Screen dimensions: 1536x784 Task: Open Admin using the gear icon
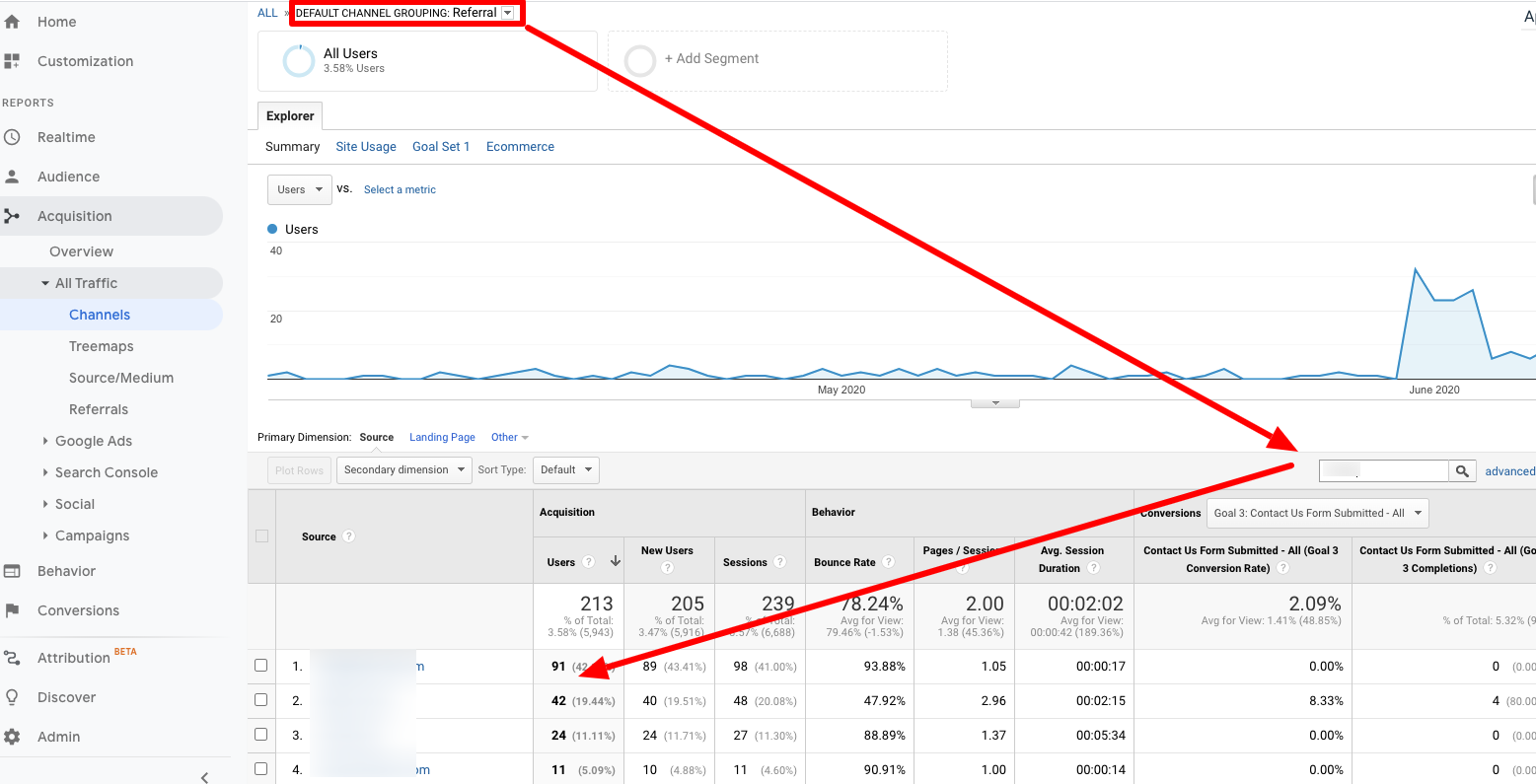[x=12, y=737]
